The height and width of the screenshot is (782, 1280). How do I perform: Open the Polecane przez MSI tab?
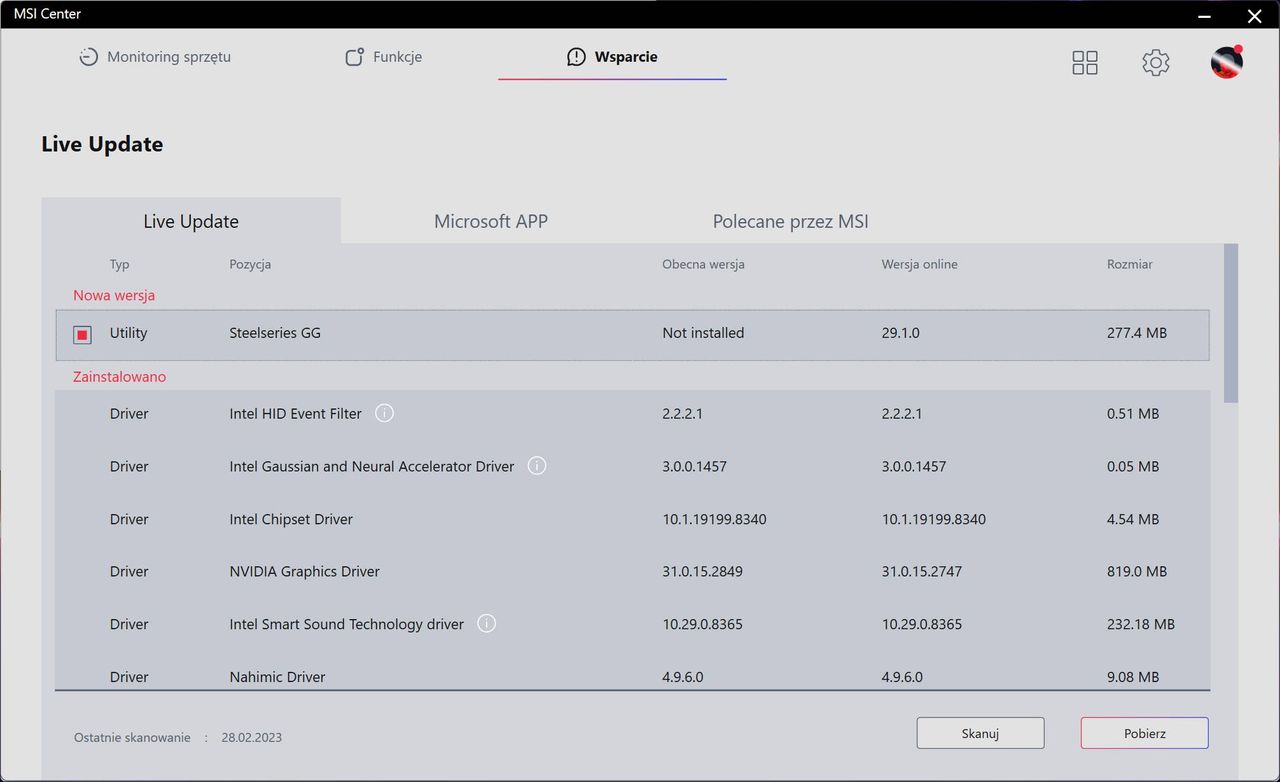[x=790, y=221]
